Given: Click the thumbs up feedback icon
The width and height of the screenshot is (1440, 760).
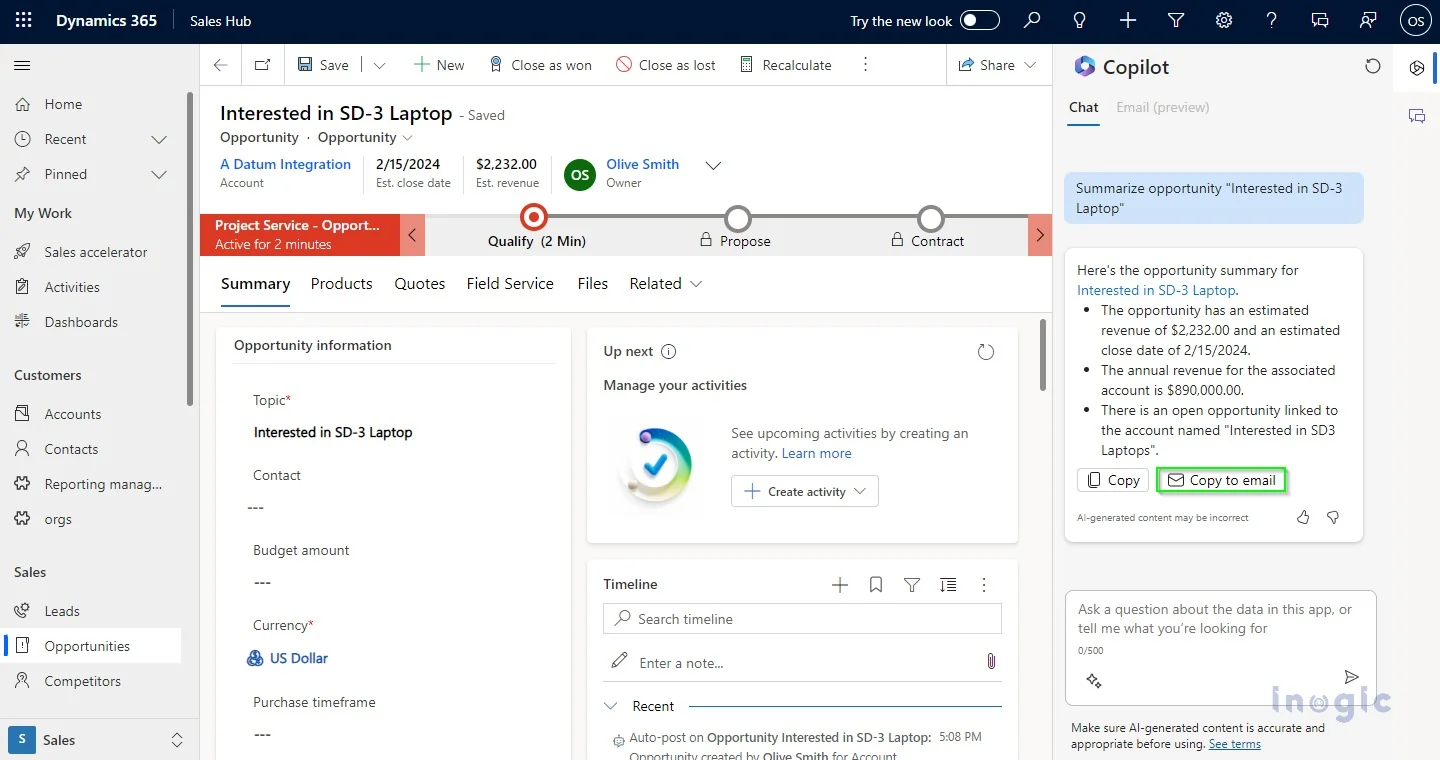Looking at the screenshot, I should (1303, 517).
